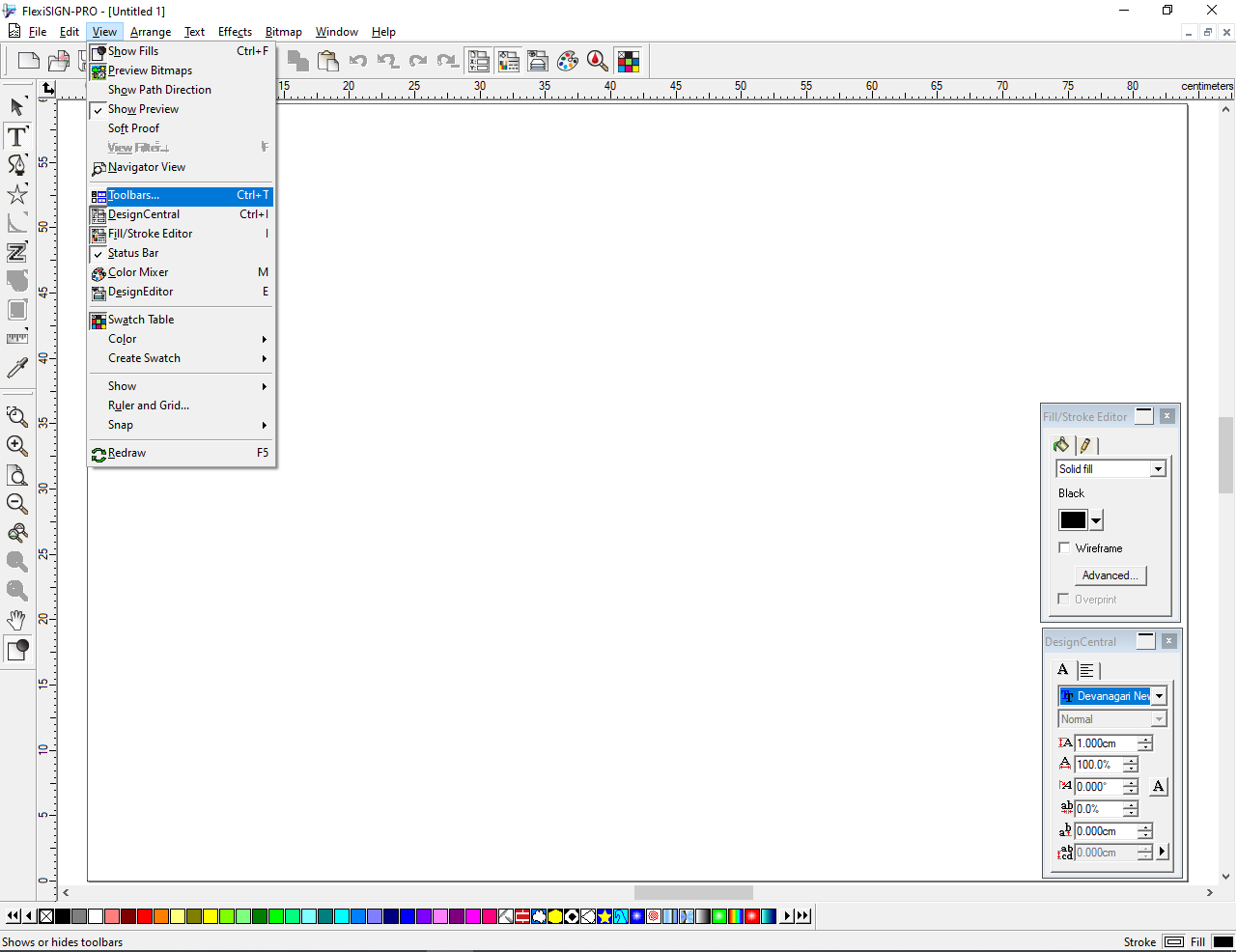Click the Advanced button in Fill/Stroke Editor
Viewport: 1237px width, 952px height.
1110,574
